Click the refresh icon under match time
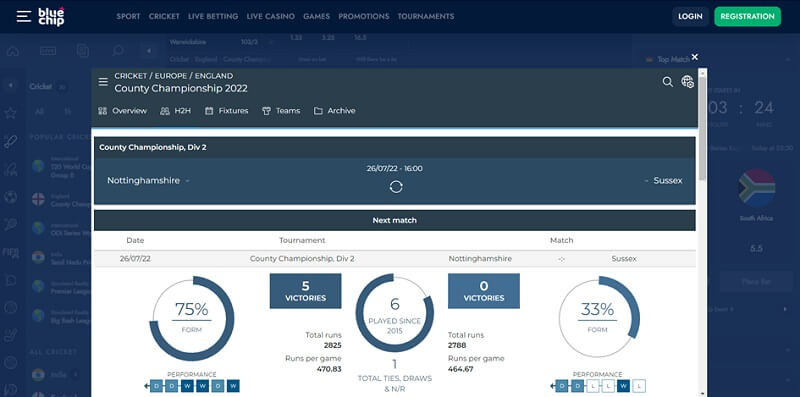The image size is (800, 397). tap(396, 187)
